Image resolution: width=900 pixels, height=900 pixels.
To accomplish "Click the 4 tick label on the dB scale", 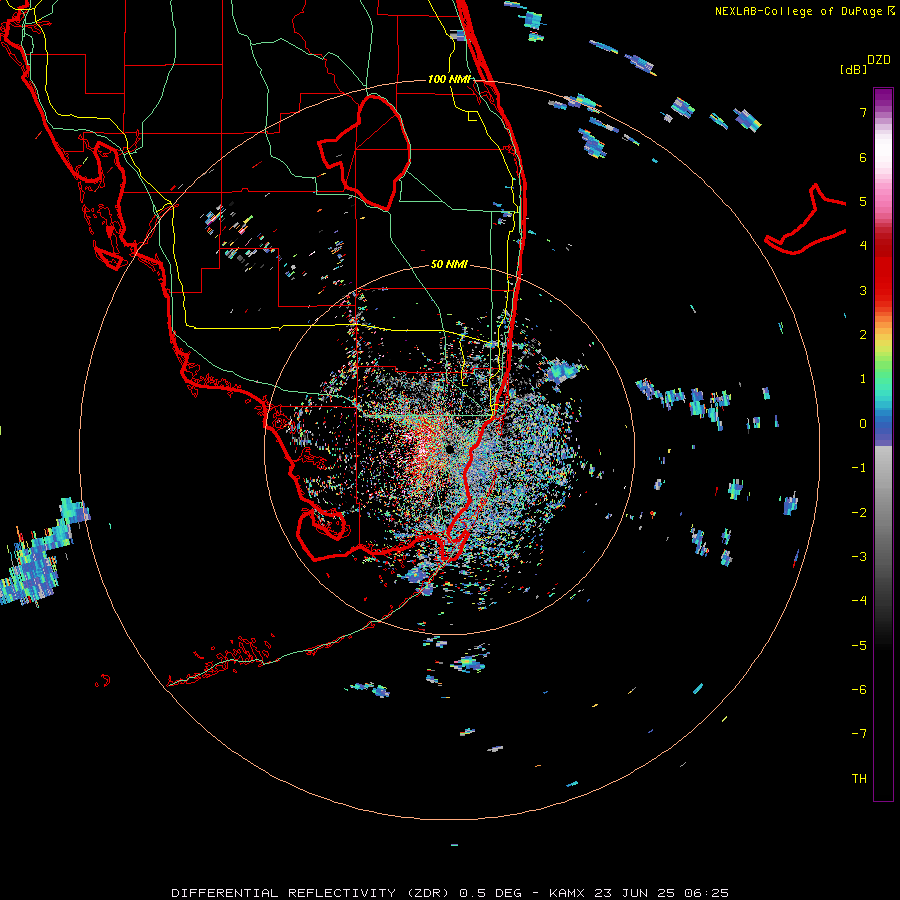I will (863, 246).
